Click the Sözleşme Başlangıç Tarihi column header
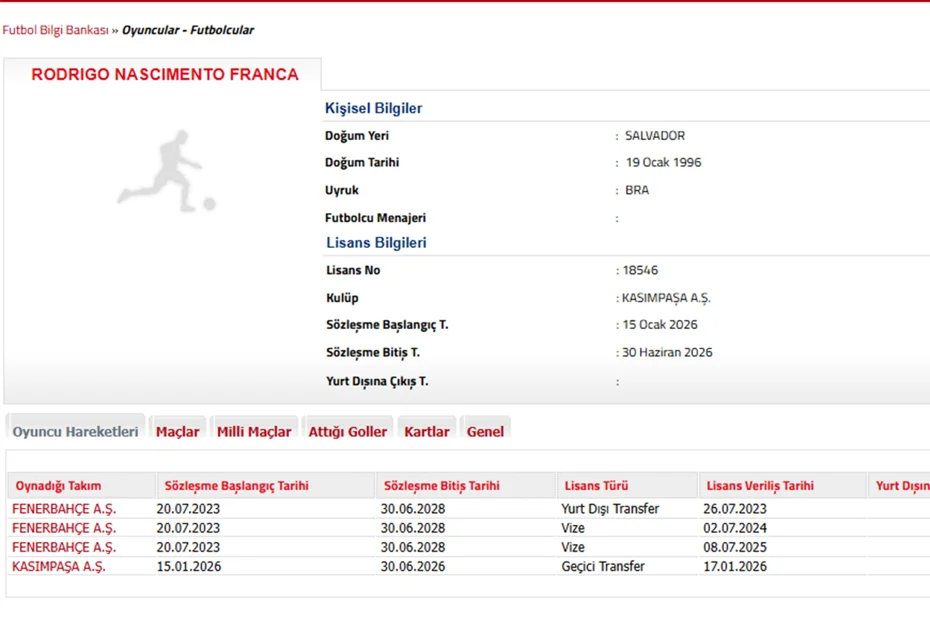 point(236,486)
